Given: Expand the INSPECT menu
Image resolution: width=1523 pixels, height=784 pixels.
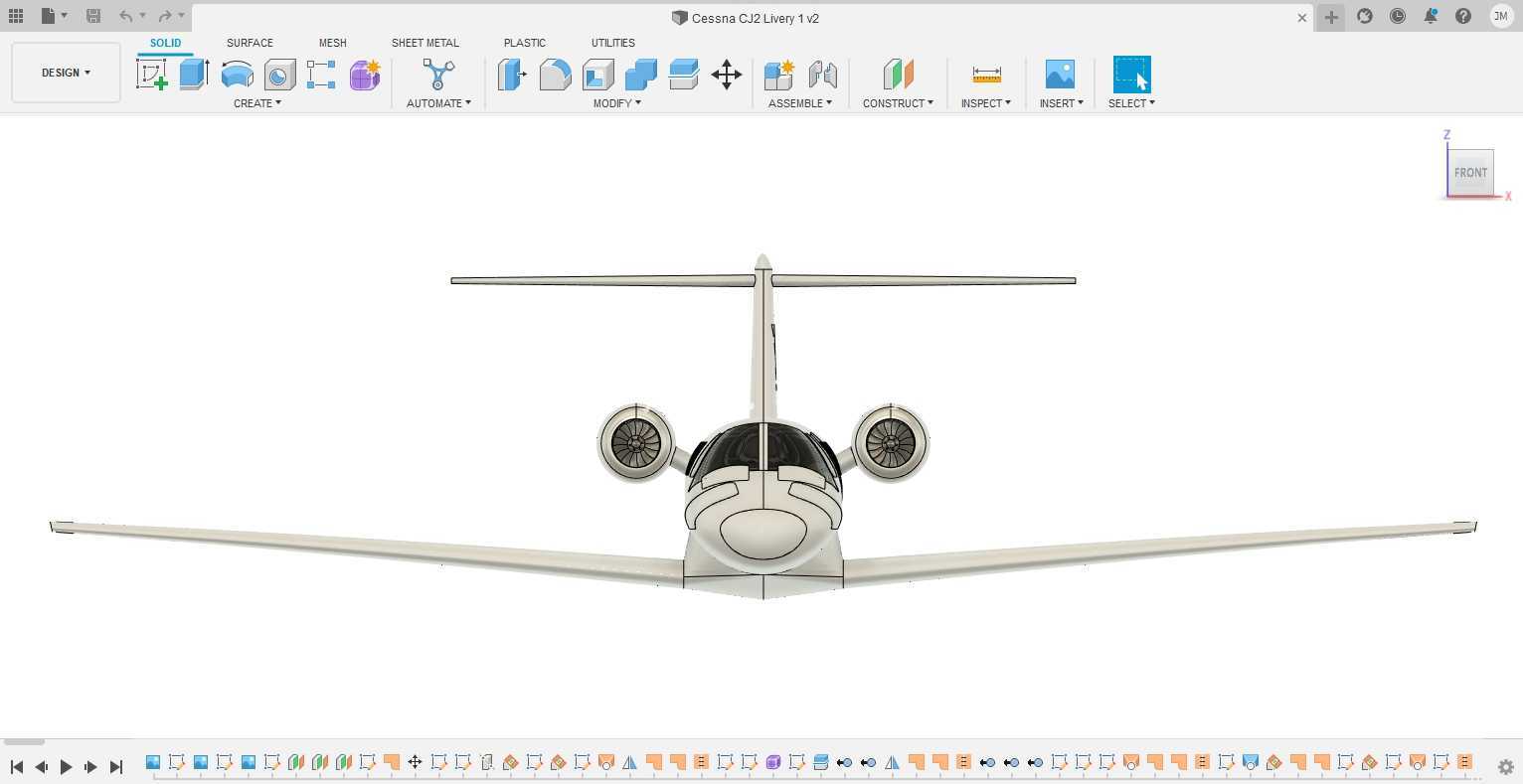Looking at the screenshot, I should pyautogui.click(x=986, y=103).
